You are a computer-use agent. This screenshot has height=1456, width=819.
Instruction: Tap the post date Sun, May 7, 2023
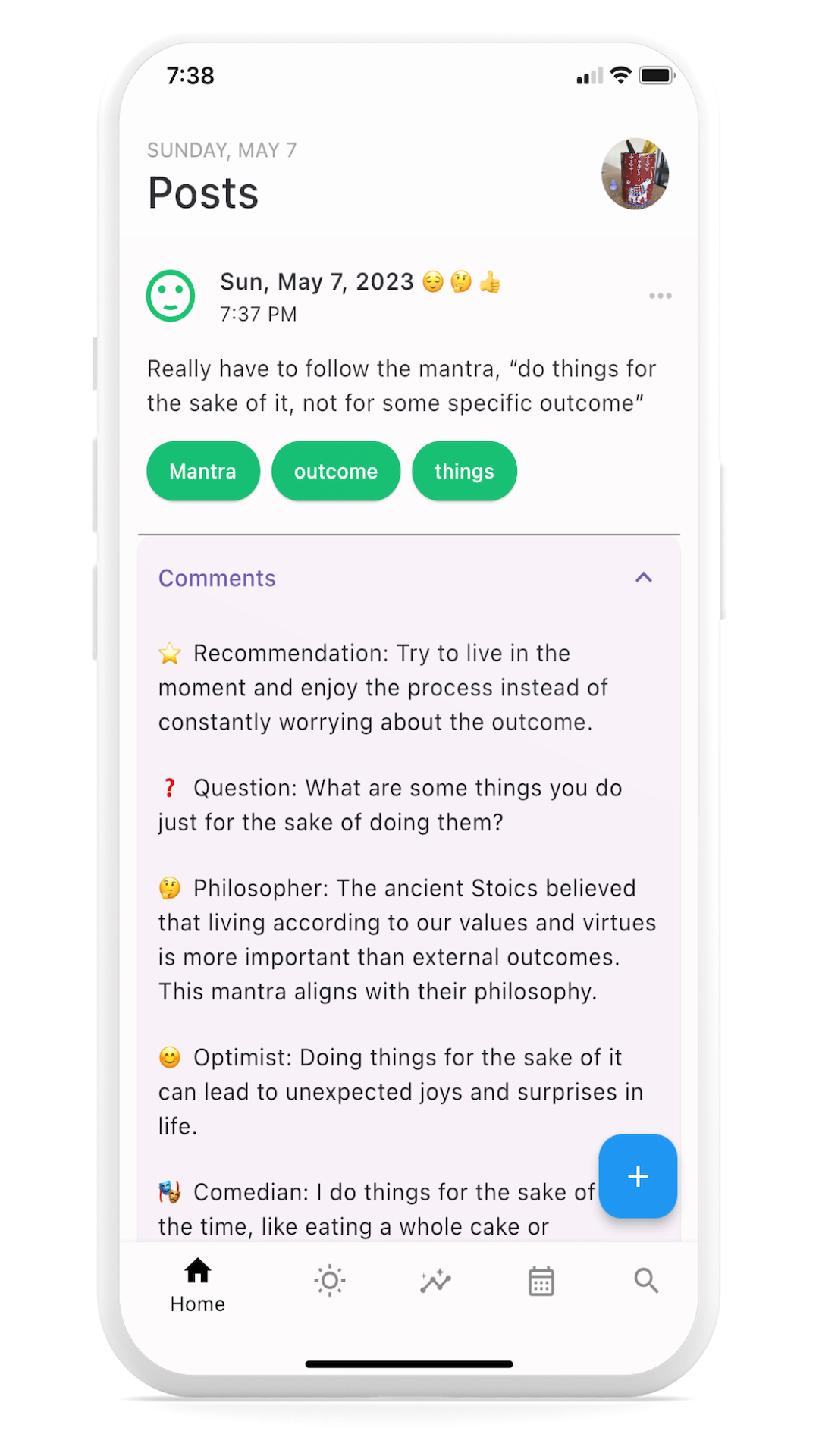(316, 282)
